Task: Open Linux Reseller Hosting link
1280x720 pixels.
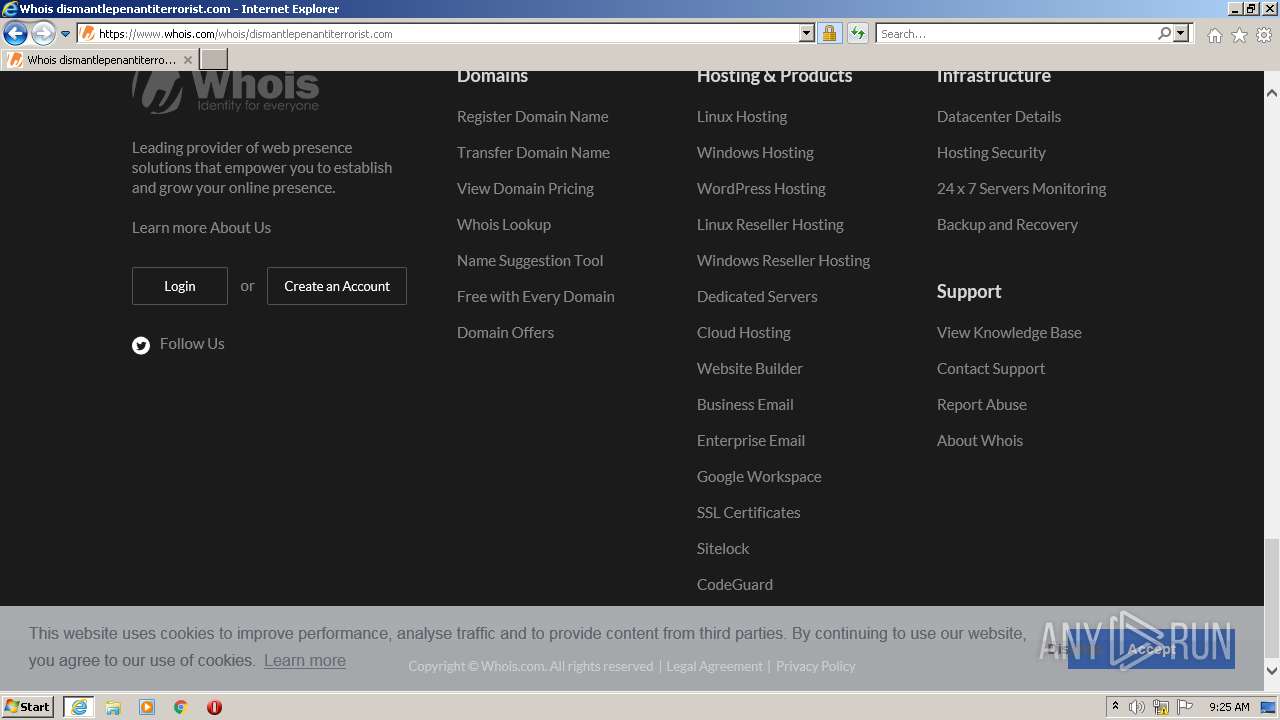Action: click(770, 225)
